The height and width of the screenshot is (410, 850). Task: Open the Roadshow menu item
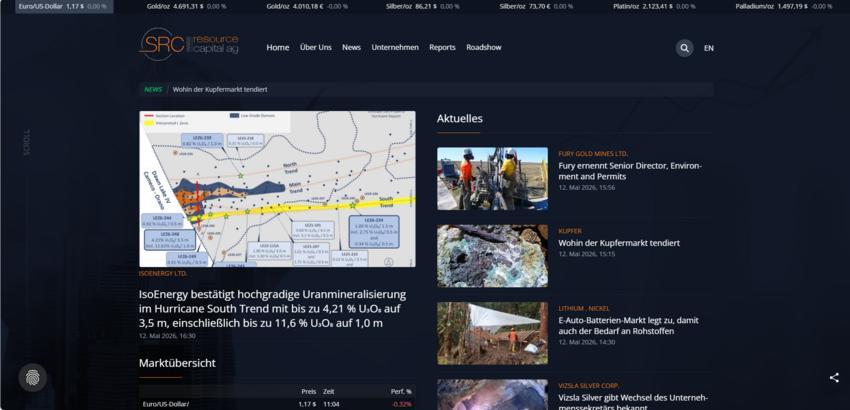484,48
